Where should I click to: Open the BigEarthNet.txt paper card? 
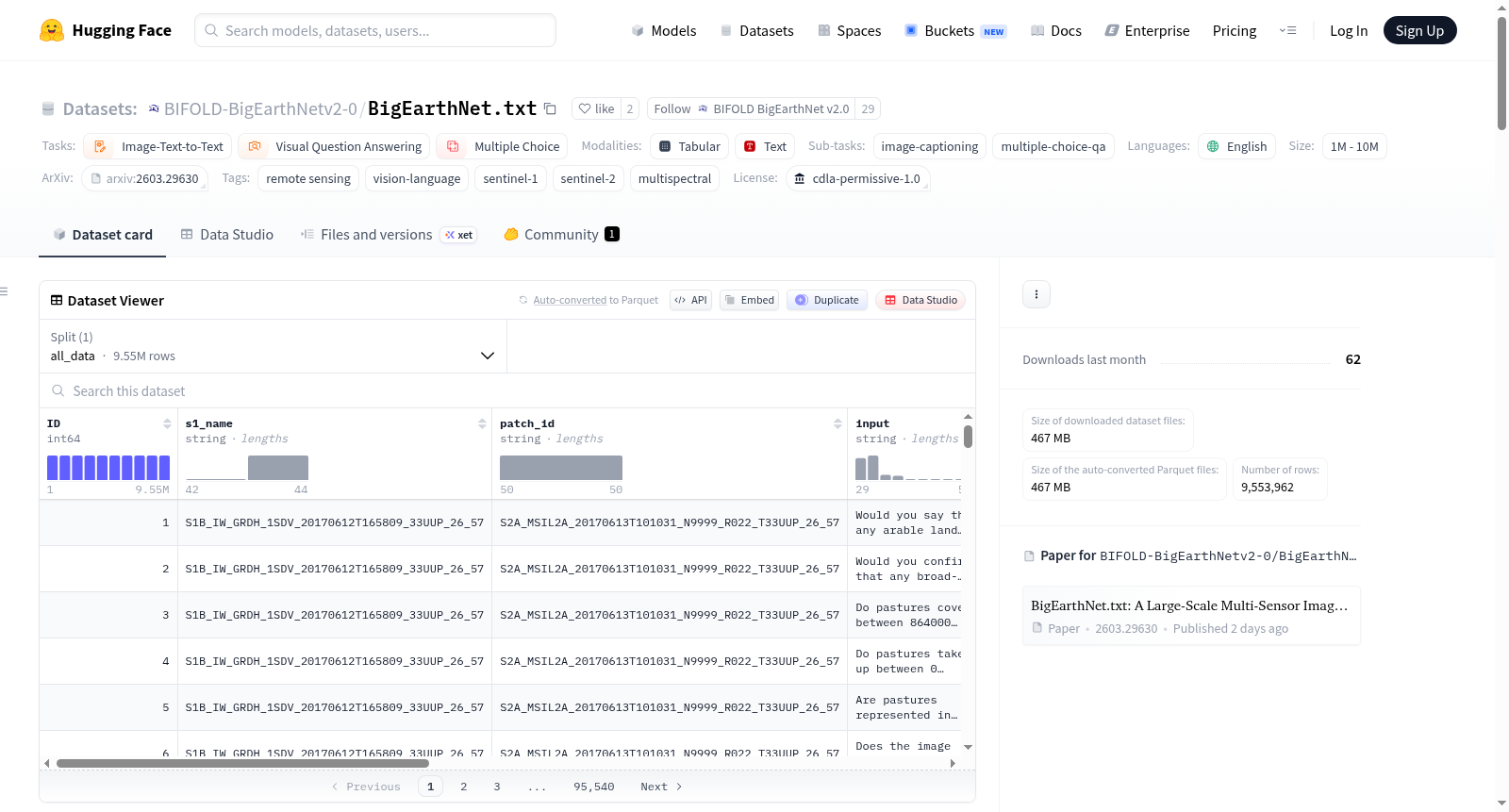coord(1191,616)
